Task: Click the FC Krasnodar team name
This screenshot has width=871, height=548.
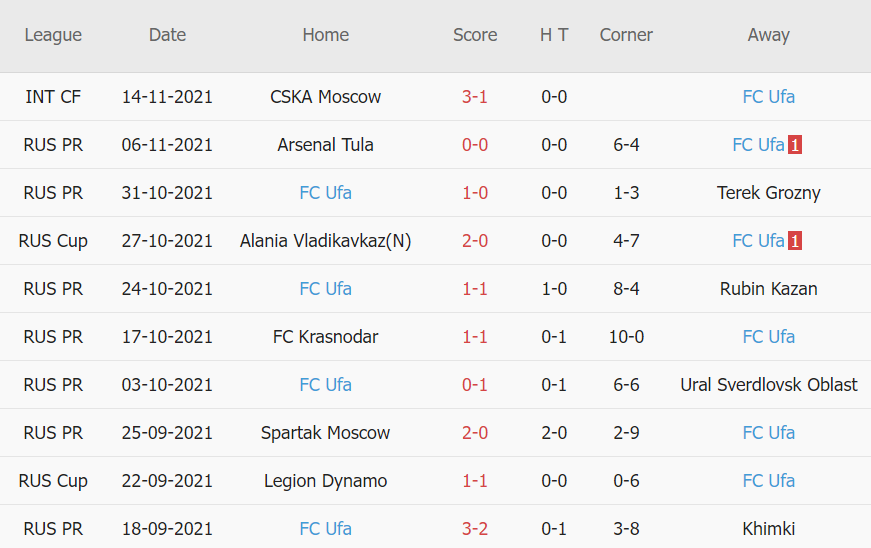Action: [x=325, y=337]
